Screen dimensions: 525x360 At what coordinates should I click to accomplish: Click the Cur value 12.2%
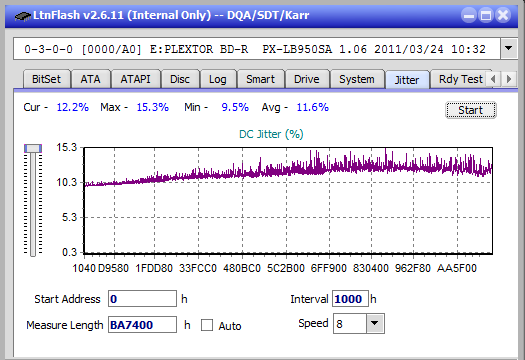tap(73, 107)
